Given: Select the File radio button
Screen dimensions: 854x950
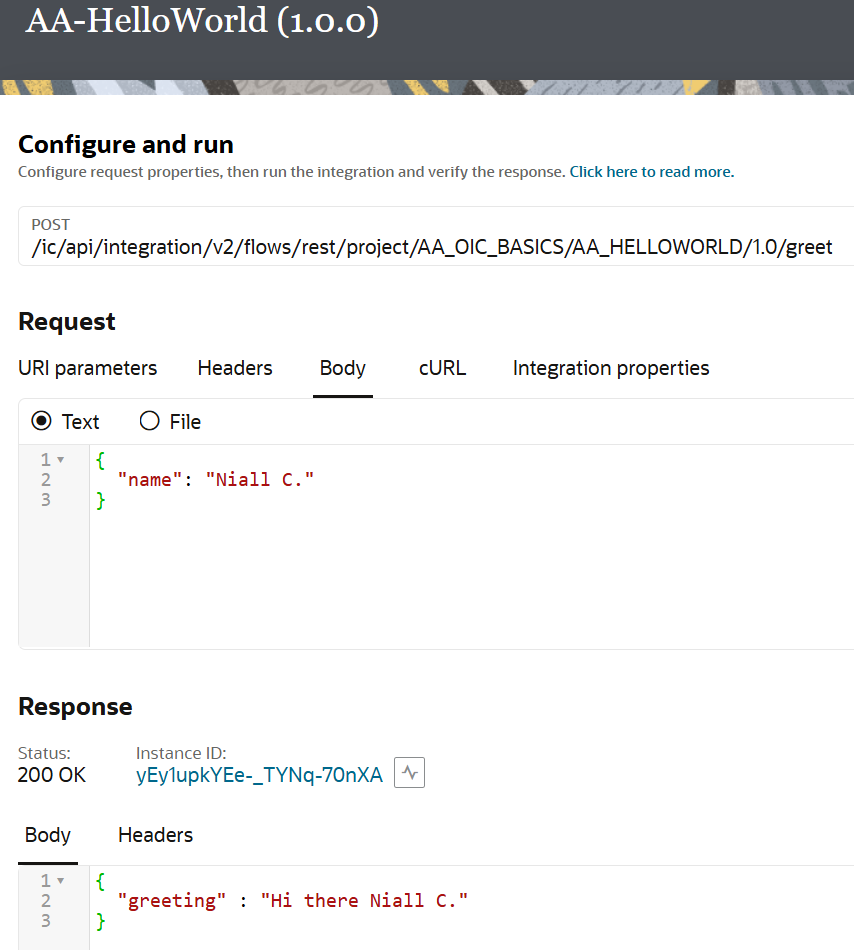Looking at the screenshot, I should (x=150, y=421).
